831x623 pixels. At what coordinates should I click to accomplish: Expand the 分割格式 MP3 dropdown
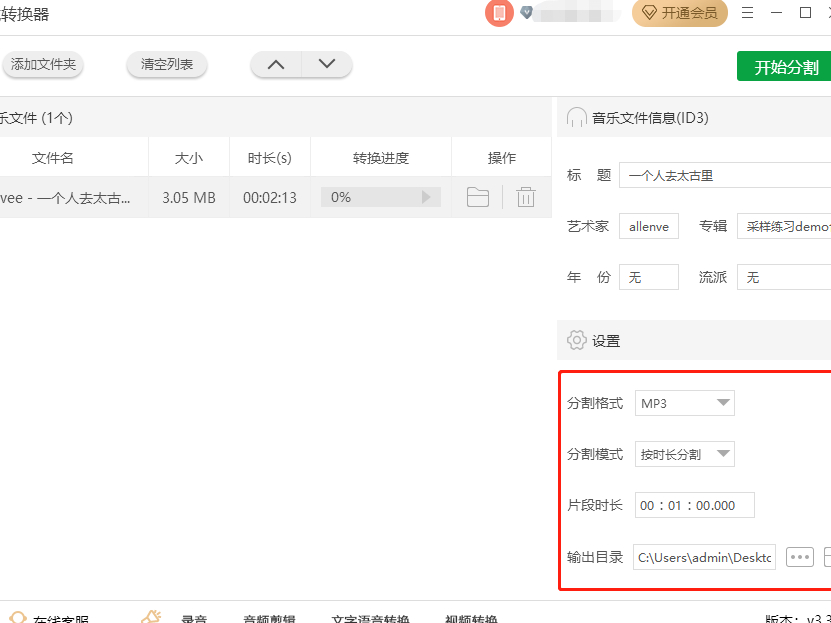tap(685, 403)
